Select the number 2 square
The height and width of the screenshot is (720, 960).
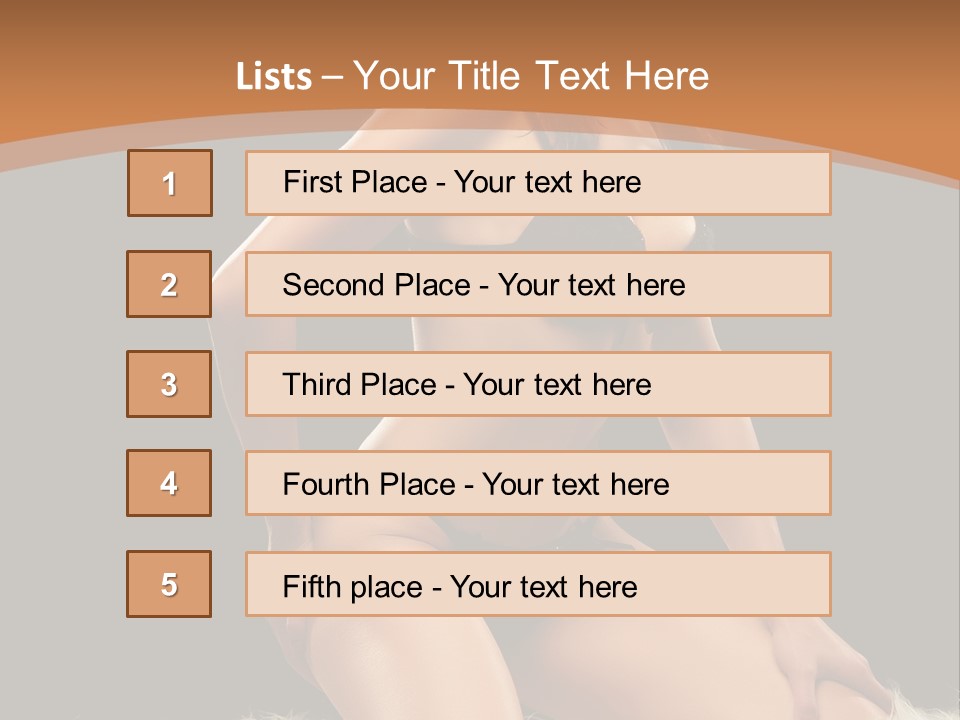coord(169,284)
